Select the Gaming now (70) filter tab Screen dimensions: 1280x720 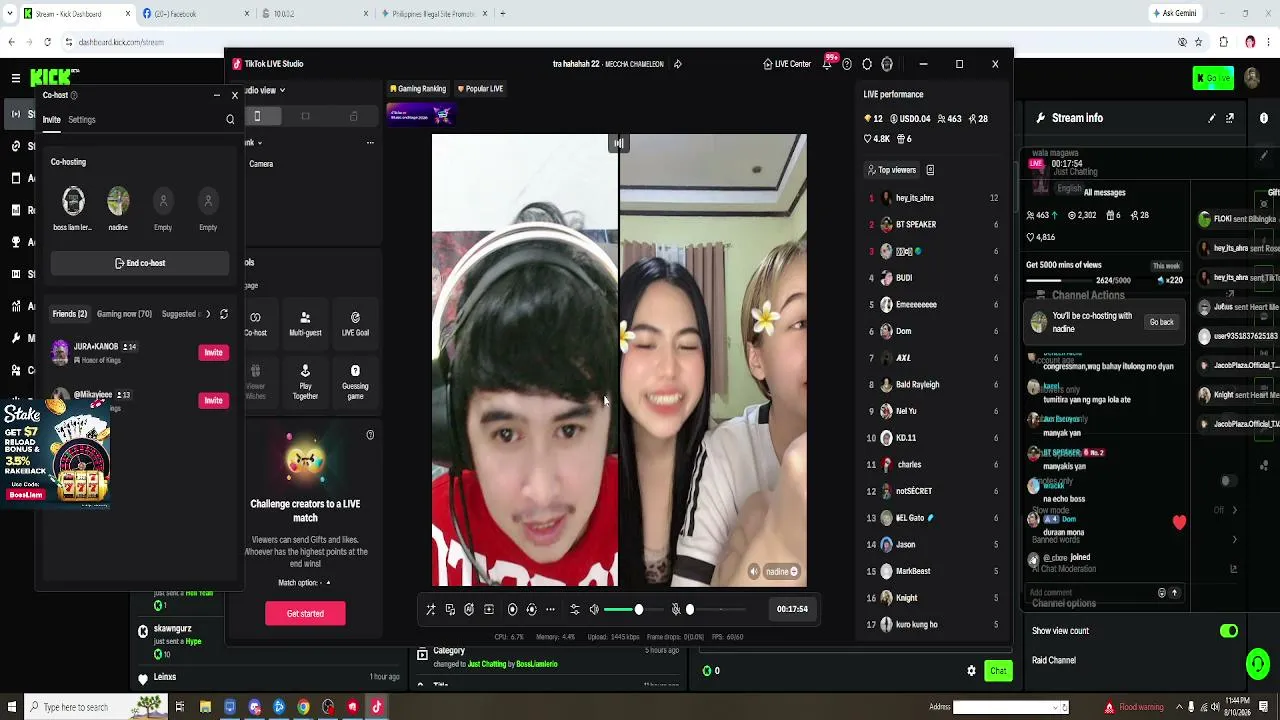click(124, 314)
